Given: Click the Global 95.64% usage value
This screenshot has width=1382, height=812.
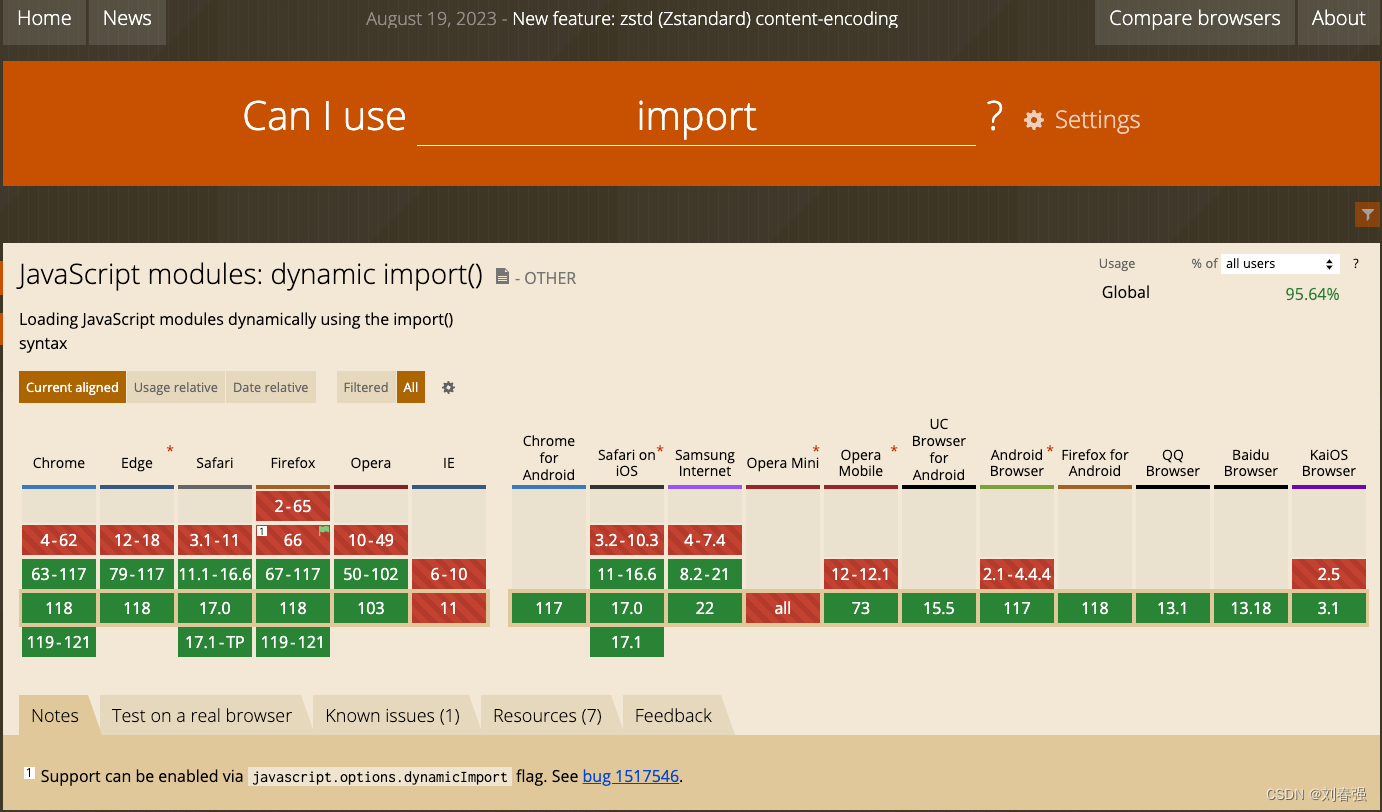Looking at the screenshot, I should 1312,294.
